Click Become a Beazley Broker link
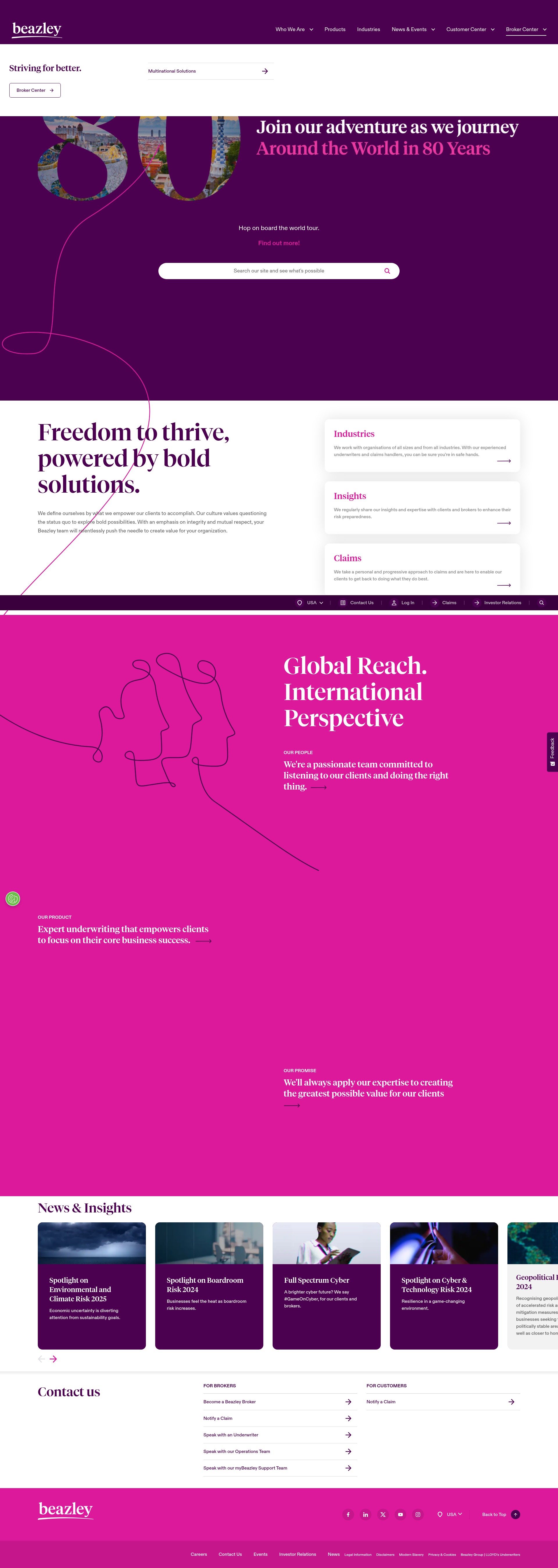This screenshot has height=1568, width=558. 230,1401
